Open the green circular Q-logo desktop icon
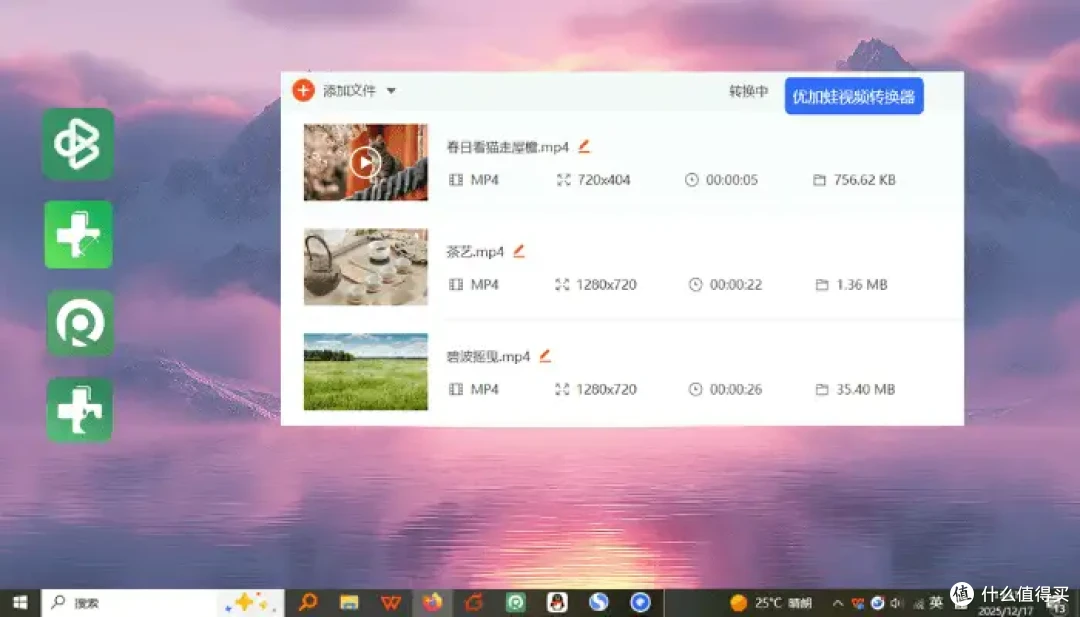The width and height of the screenshot is (1080, 617). coord(80,323)
